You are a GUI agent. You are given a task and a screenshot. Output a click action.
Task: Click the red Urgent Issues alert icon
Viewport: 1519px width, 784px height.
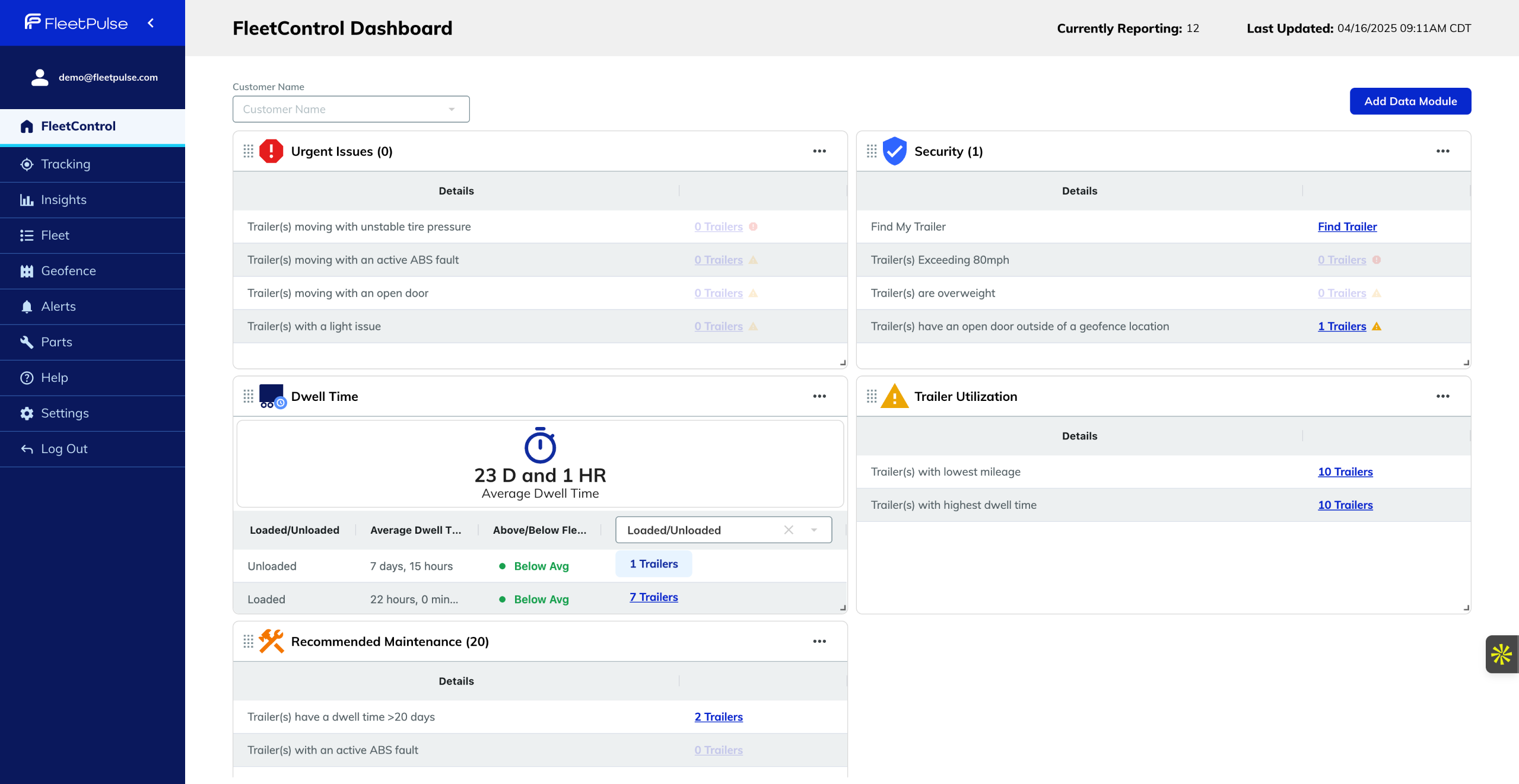(271, 151)
